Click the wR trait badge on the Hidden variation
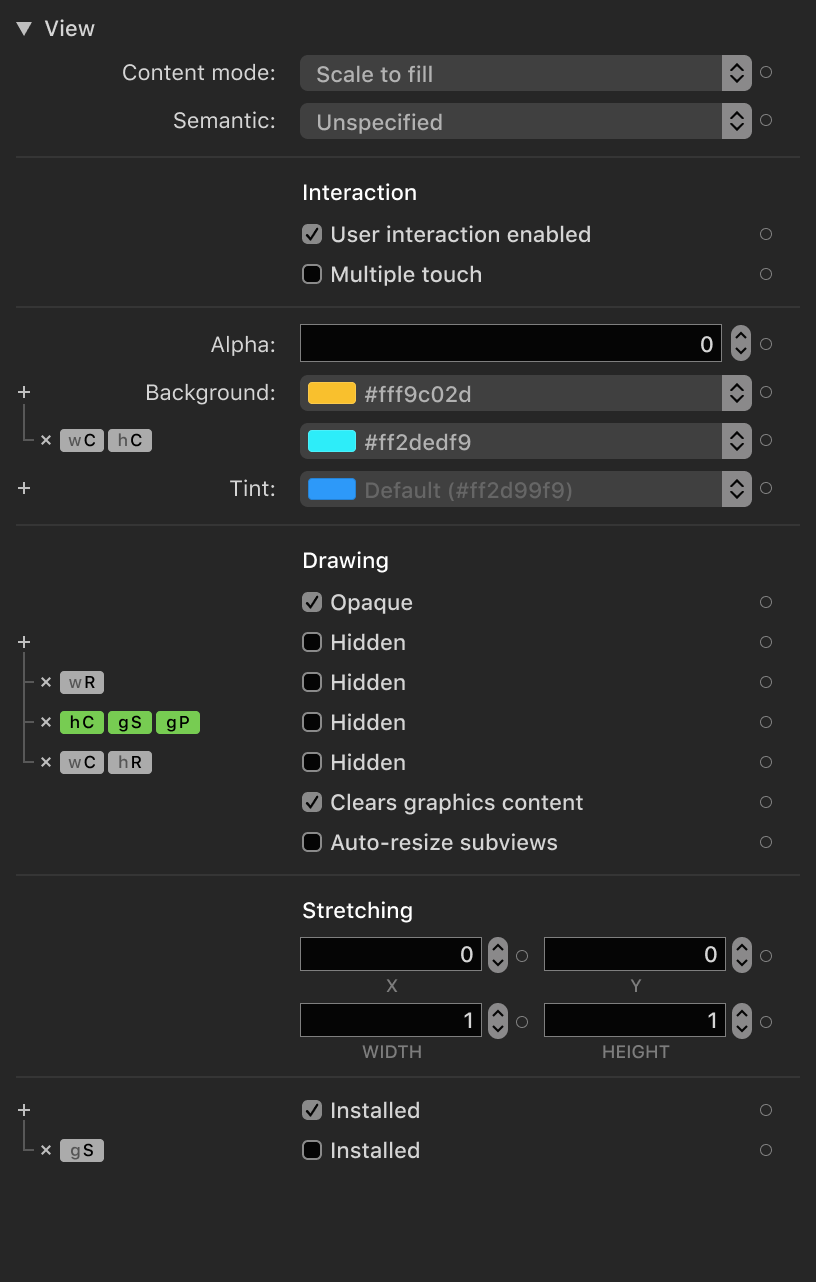 click(x=81, y=682)
